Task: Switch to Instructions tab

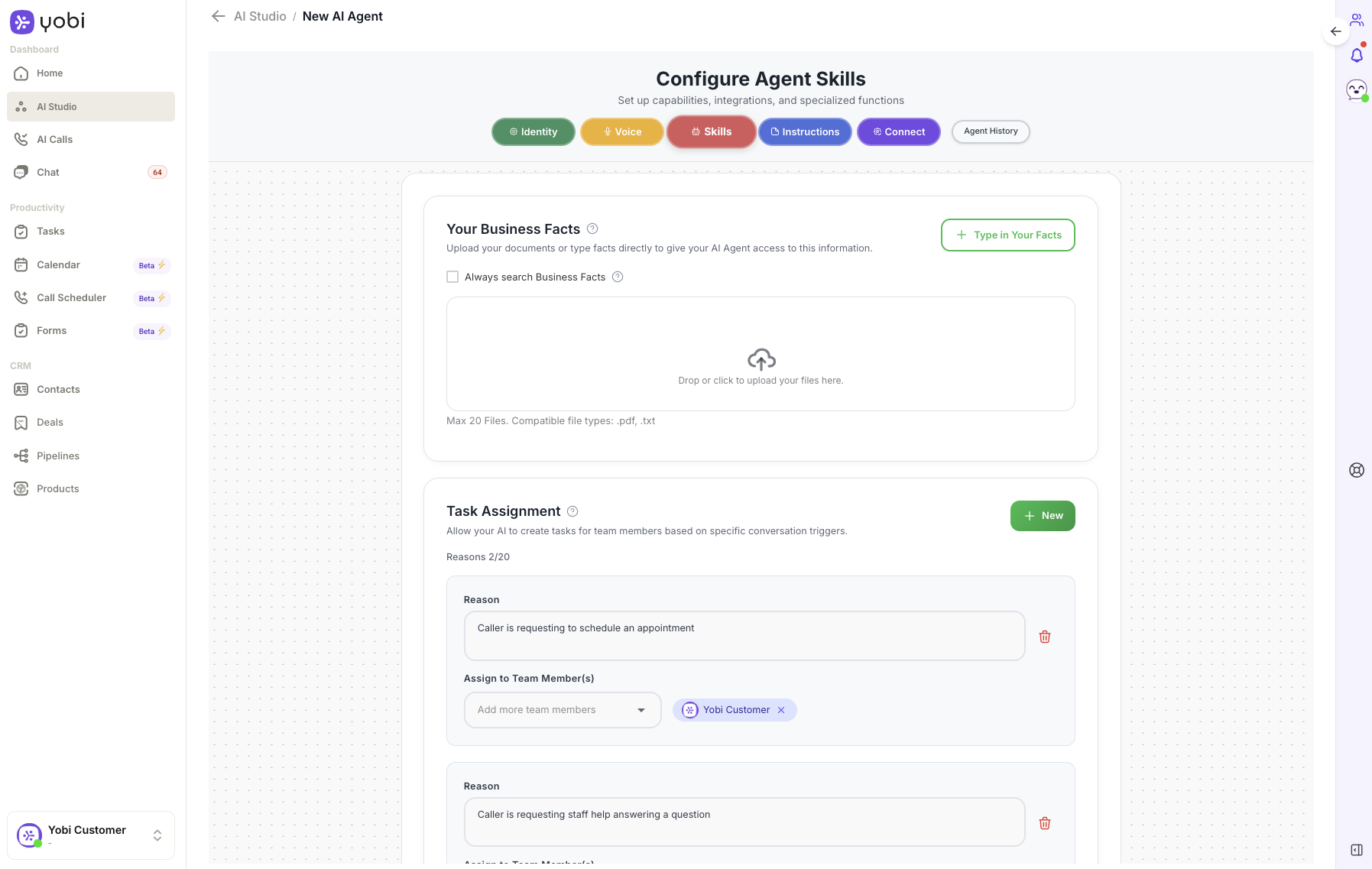Action: point(805,131)
